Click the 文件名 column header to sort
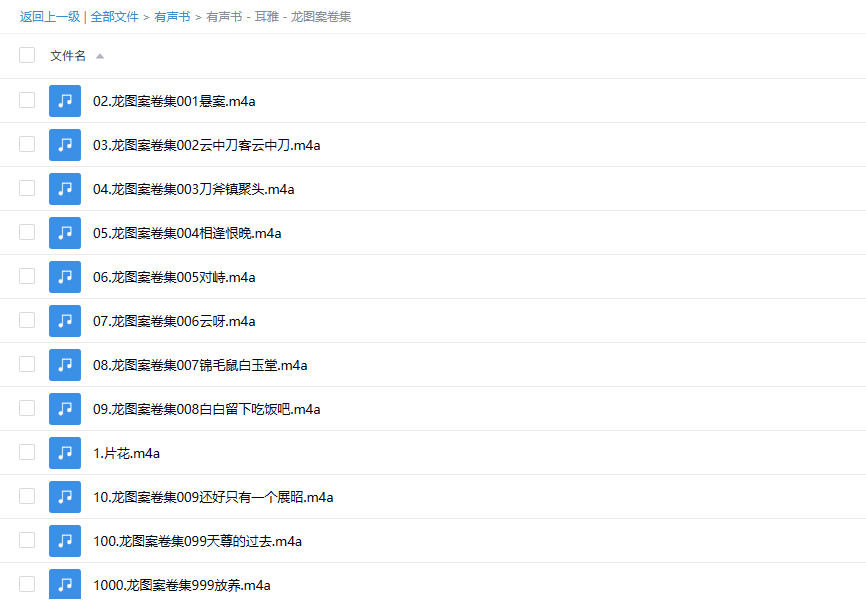The width and height of the screenshot is (866, 604). tap(70, 56)
